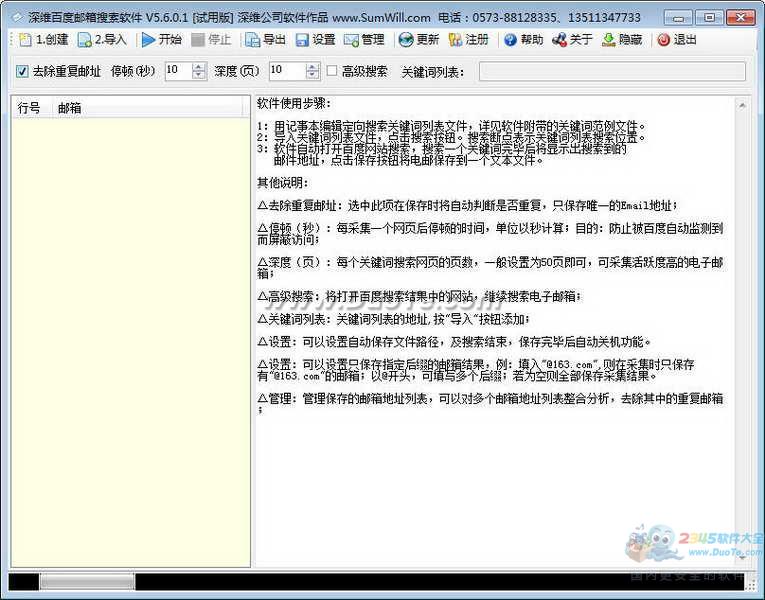The image size is (765, 600).
Task: Open the 帮助 help button
Action: click(x=523, y=40)
